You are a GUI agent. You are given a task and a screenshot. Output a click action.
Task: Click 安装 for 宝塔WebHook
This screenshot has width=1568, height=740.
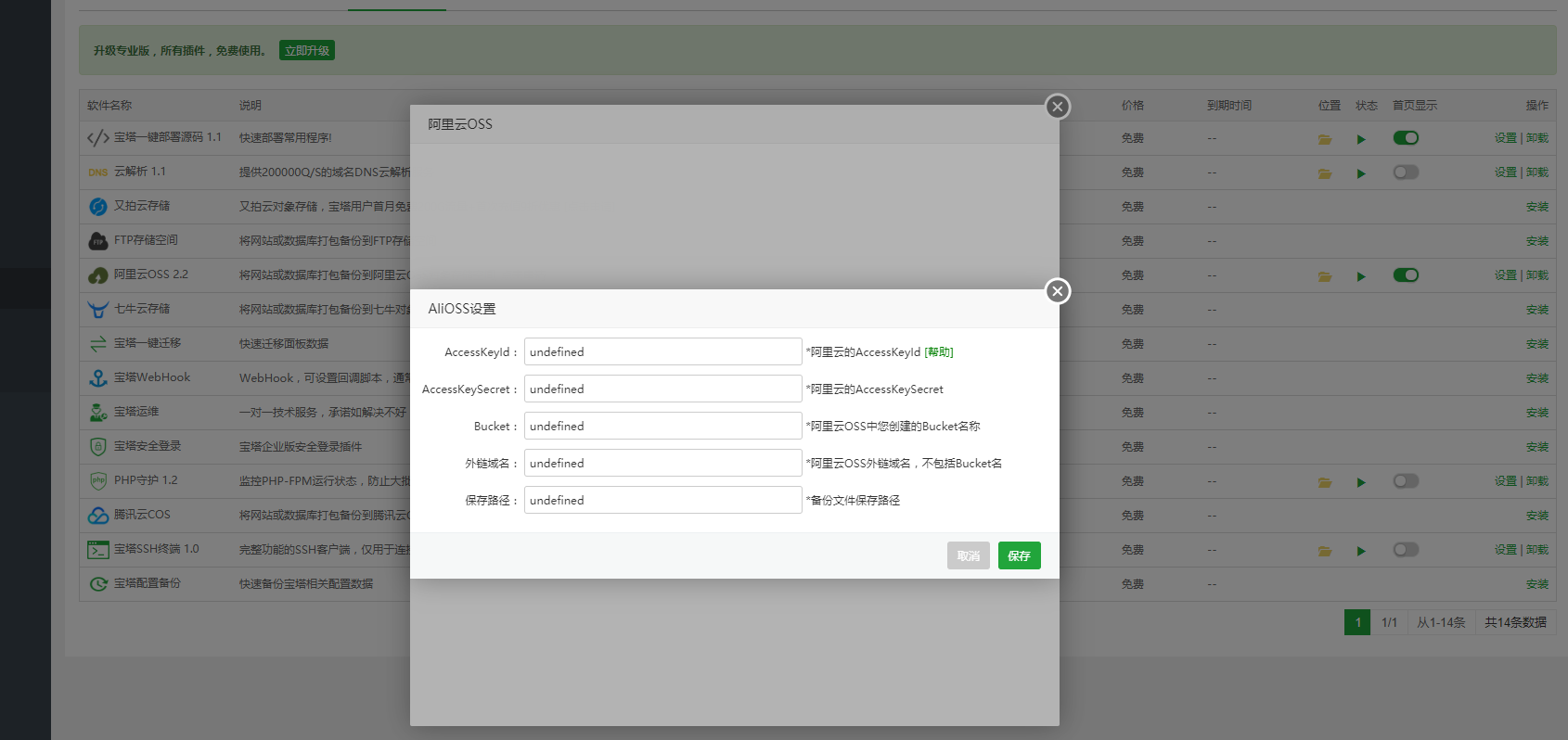click(1537, 378)
